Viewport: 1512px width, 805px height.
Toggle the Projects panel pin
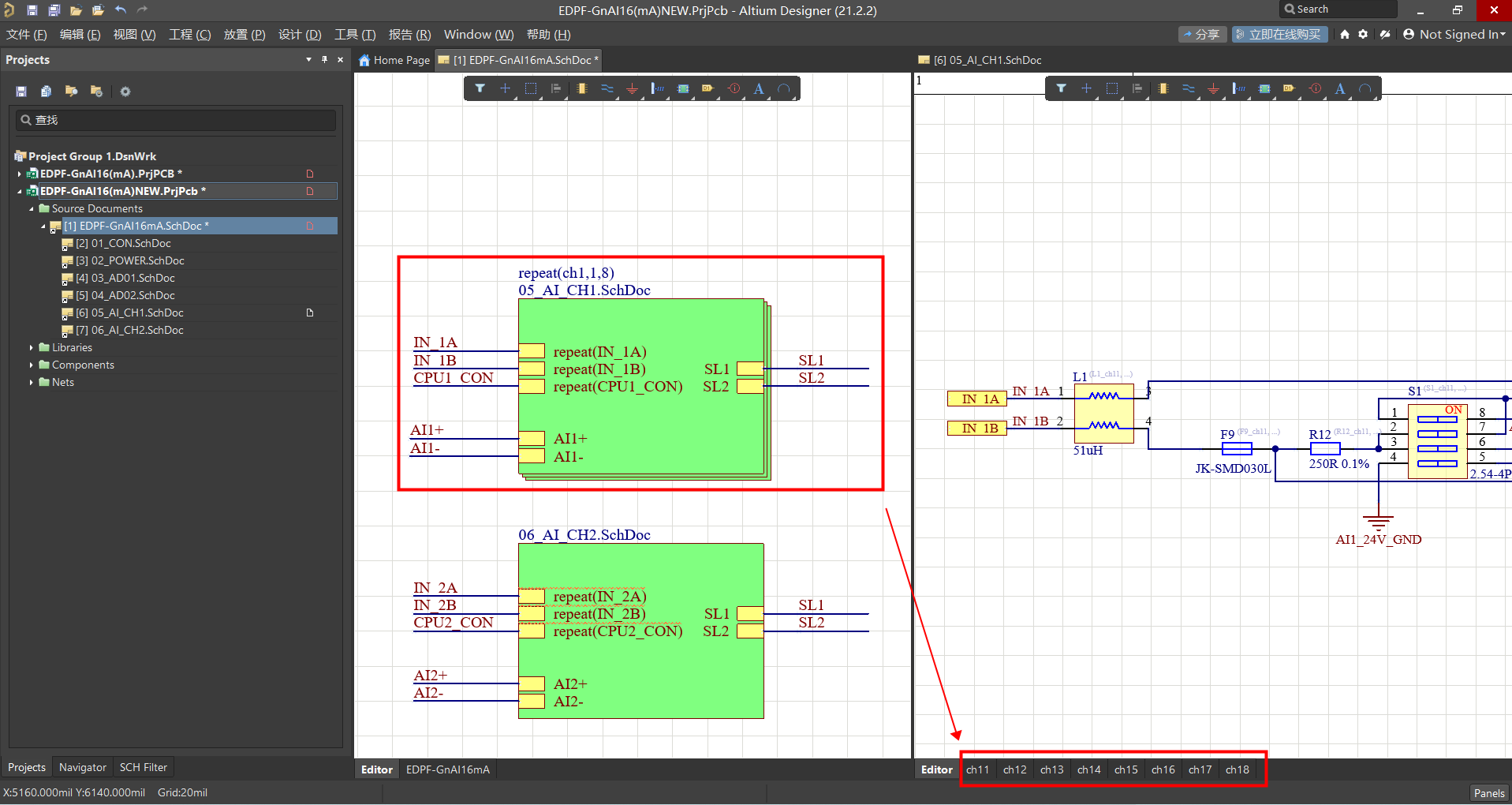[324, 60]
